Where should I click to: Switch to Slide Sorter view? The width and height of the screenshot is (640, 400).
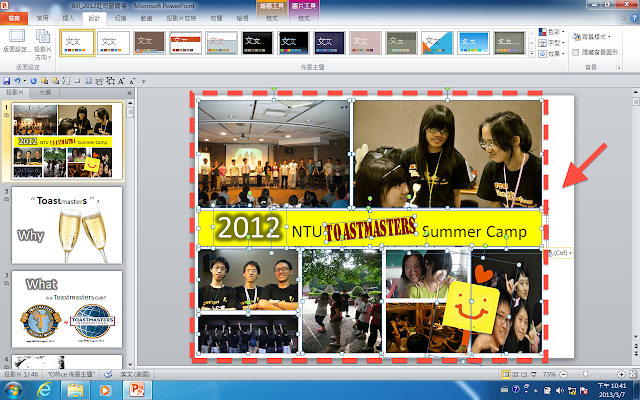[x=516, y=374]
